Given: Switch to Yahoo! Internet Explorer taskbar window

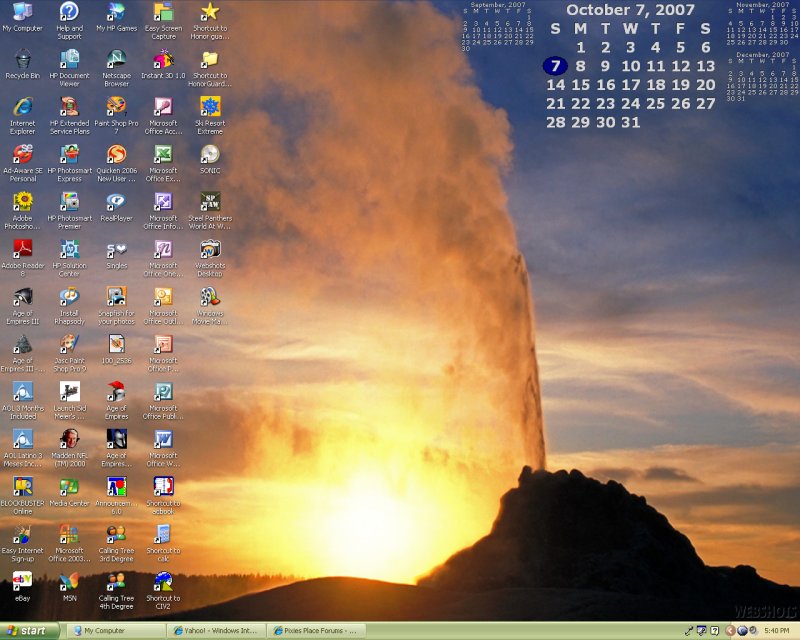Looking at the screenshot, I should (x=215, y=631).
